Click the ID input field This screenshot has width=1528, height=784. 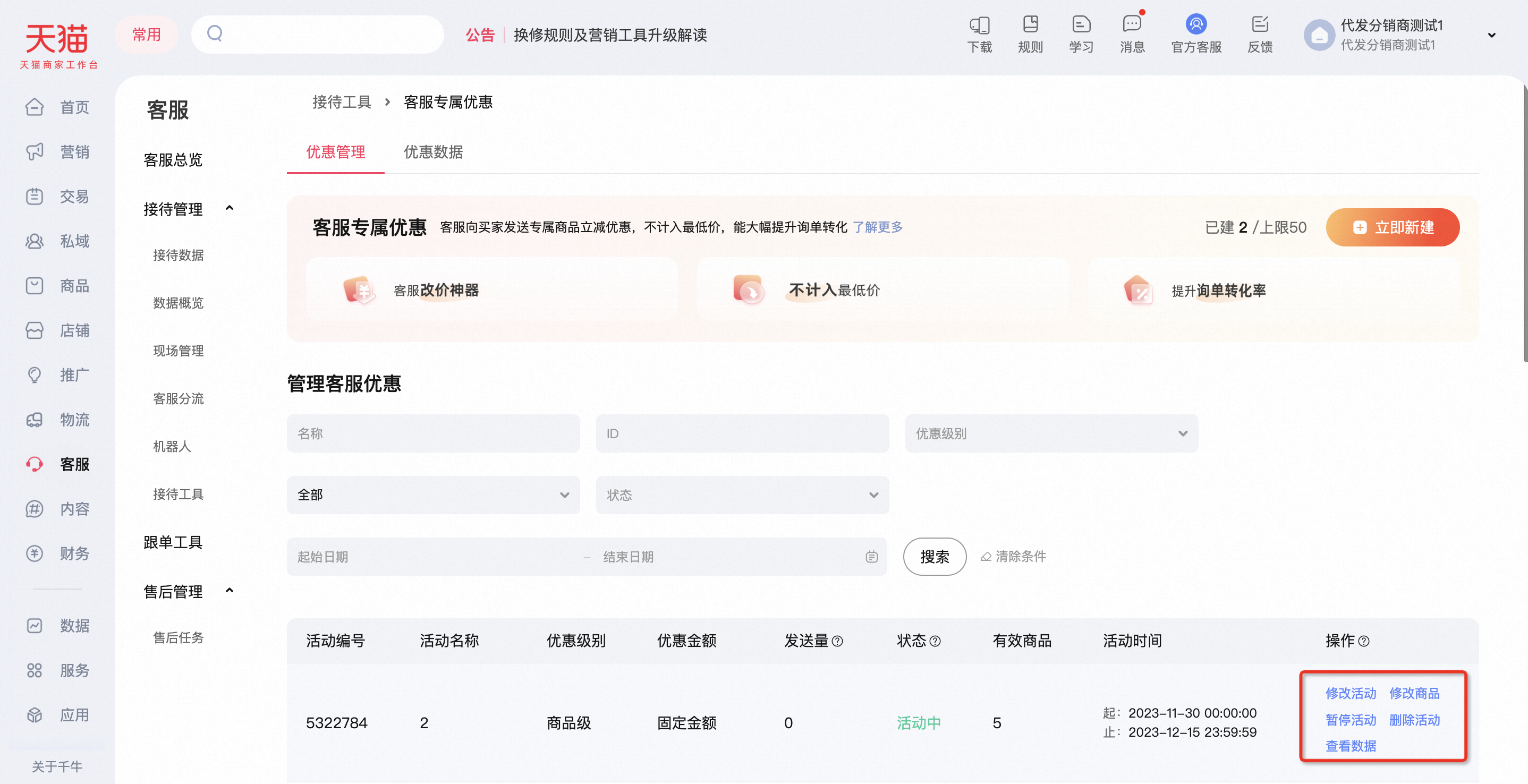(x=742, y=433)
